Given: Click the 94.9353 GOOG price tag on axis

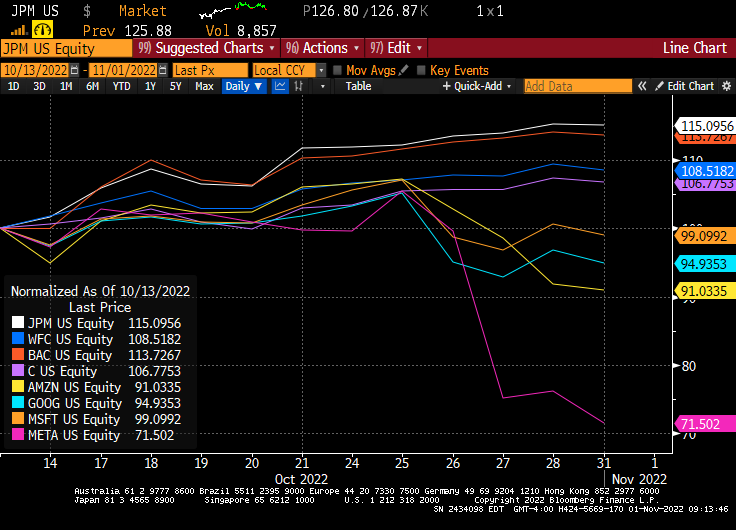Looking at the screenshot, I should pyautogui.click(x=705, y=264).
